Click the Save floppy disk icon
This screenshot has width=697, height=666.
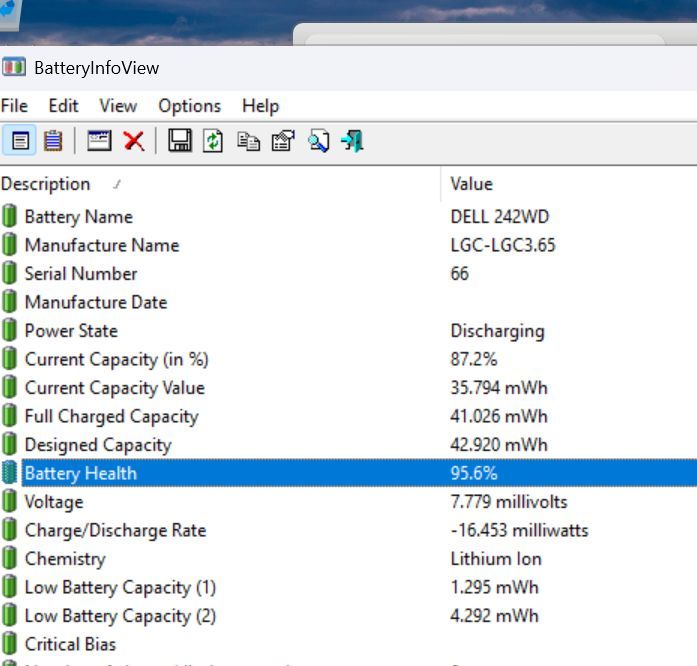(x=180, y=141)
